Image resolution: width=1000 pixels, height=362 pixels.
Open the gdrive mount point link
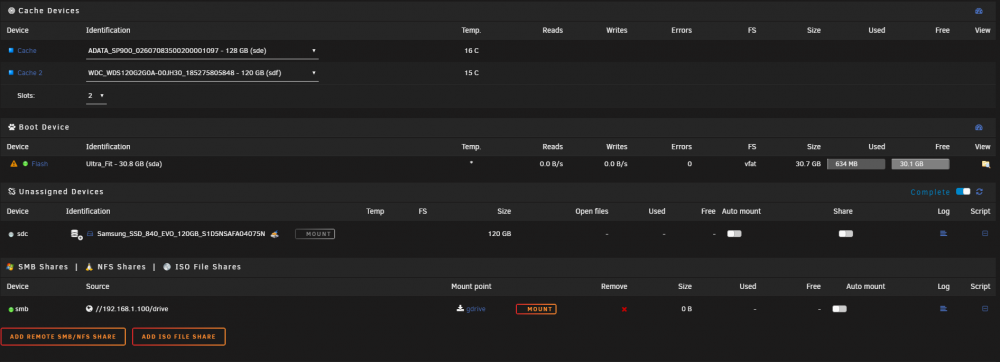point(476,309)
